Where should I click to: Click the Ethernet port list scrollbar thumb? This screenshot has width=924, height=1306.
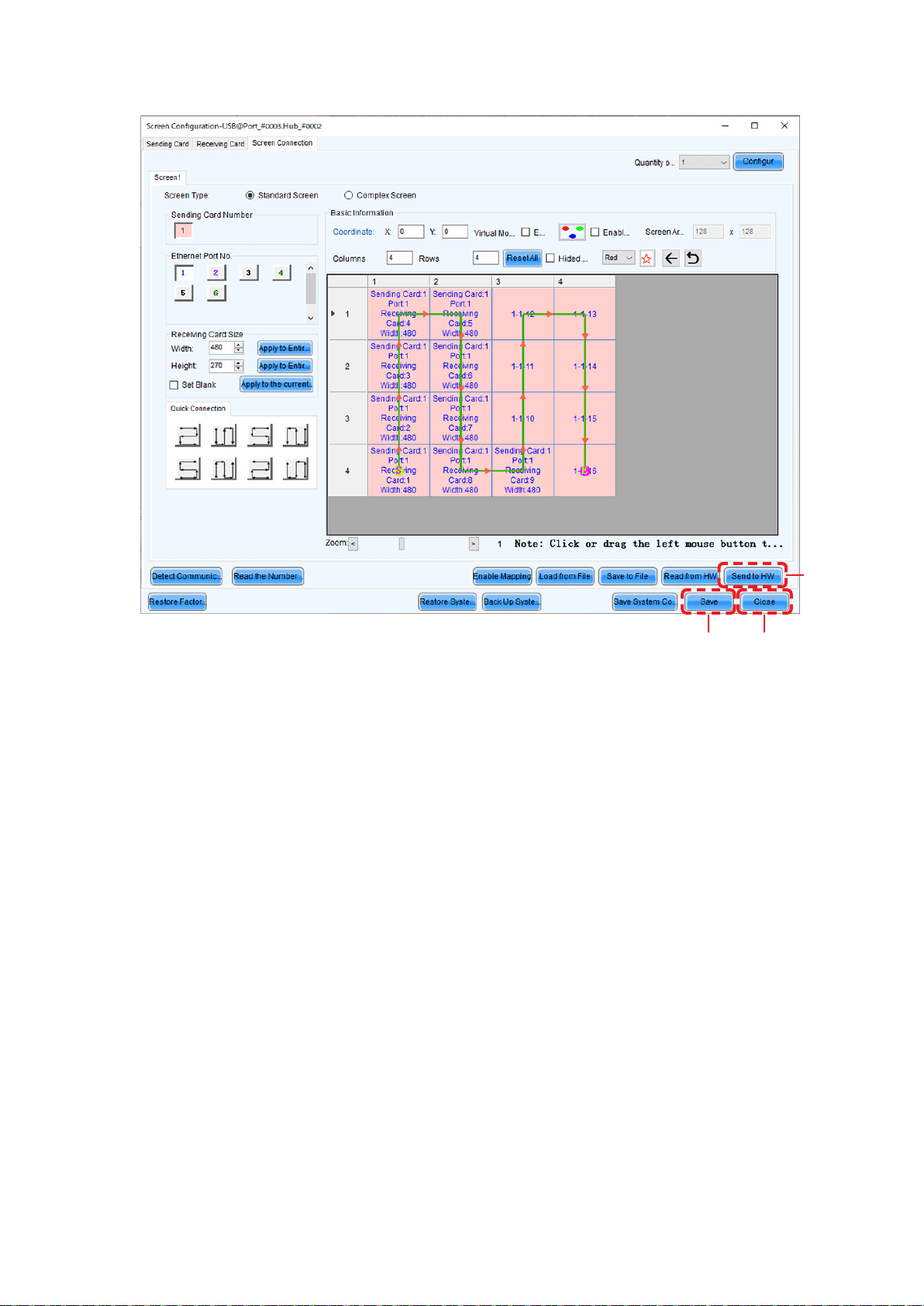tap(311, 289)
